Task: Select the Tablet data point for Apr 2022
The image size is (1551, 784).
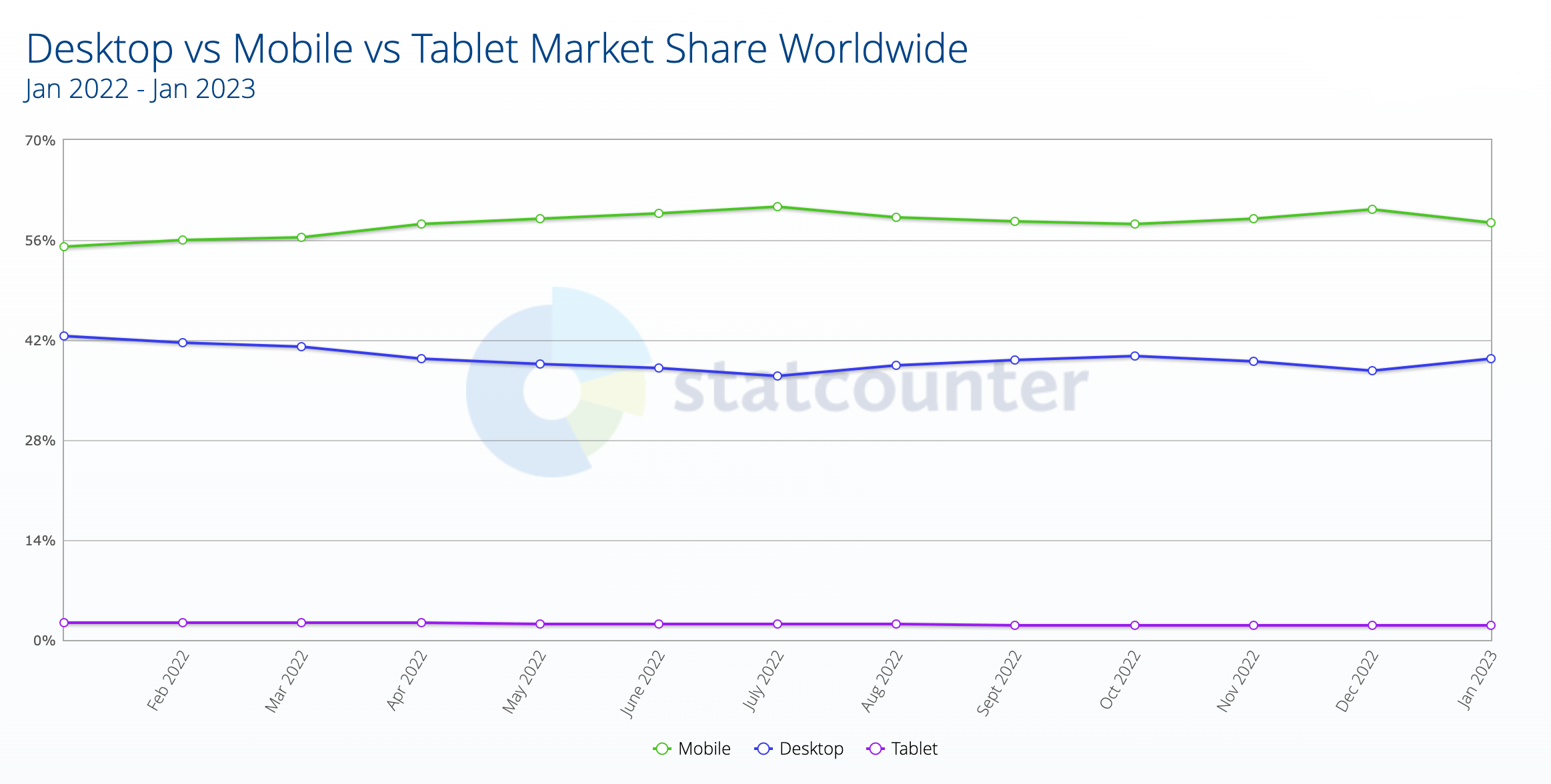Action: [x=421, y=623]
